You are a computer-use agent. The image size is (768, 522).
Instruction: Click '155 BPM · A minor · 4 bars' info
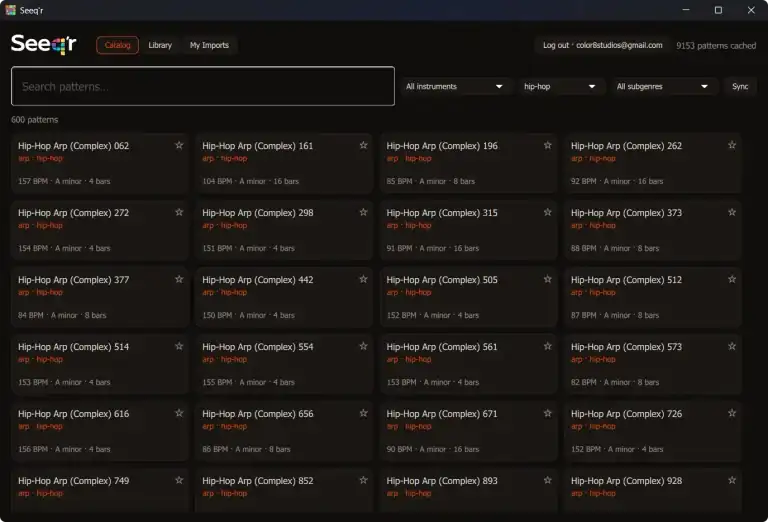click(248, 382)
